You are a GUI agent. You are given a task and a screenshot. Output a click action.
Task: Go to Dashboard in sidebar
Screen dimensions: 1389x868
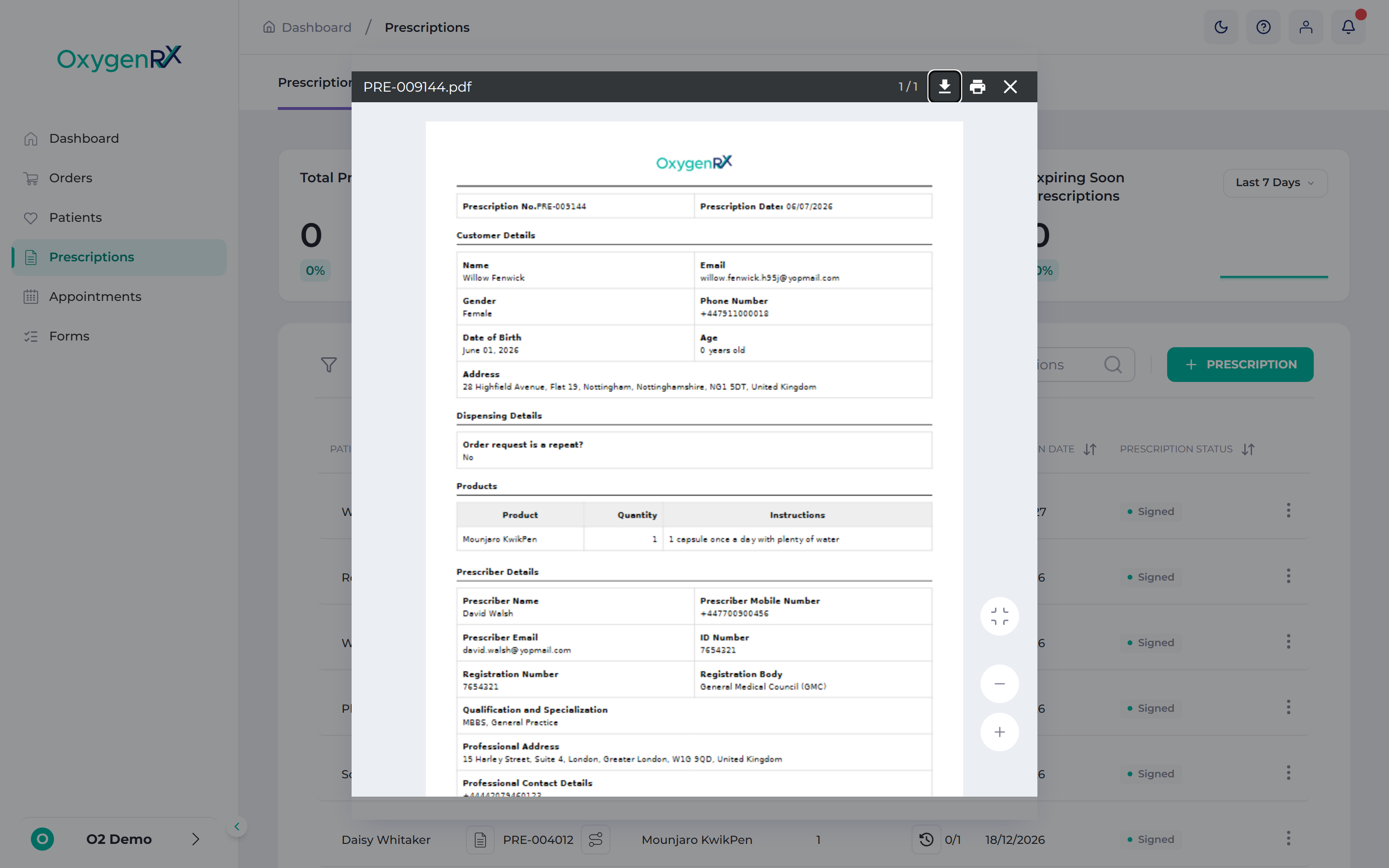[119, 138]
